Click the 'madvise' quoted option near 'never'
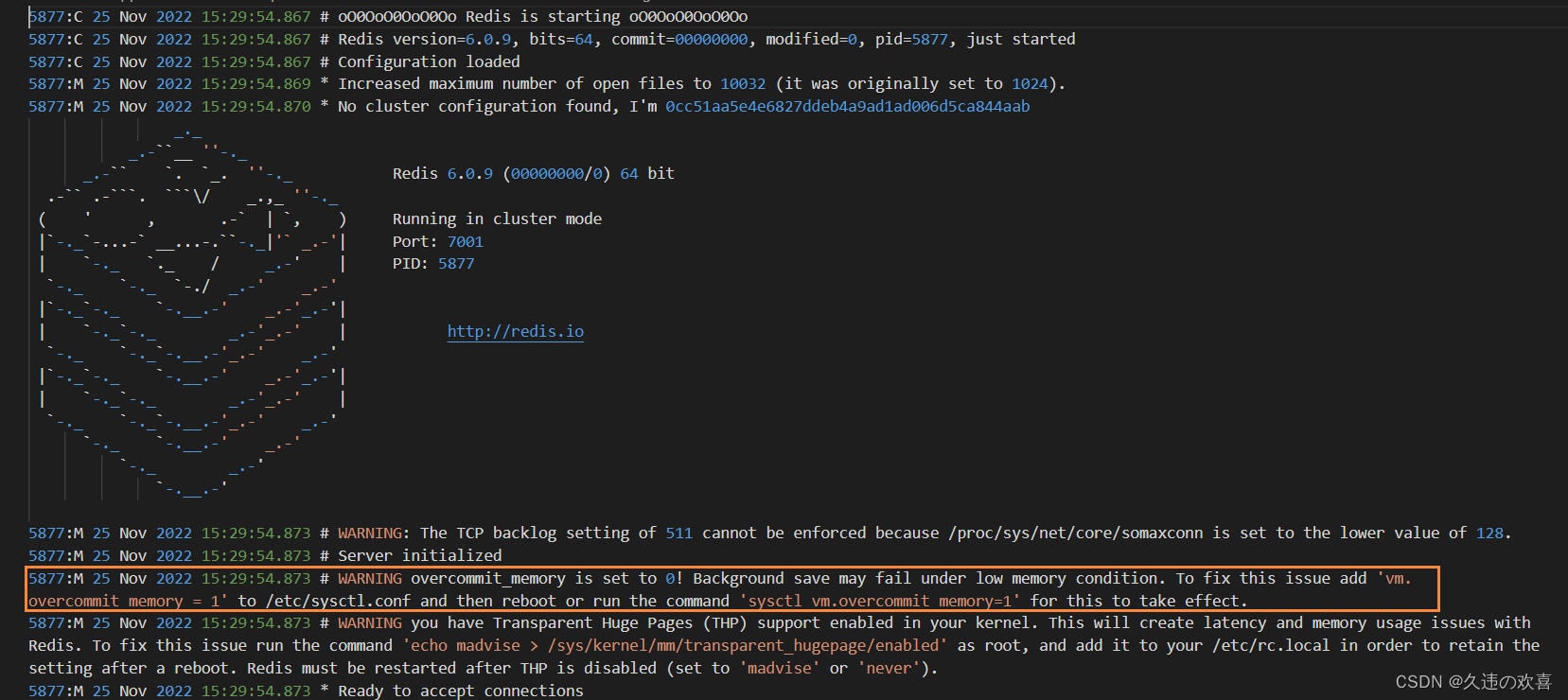 (780, 668)
